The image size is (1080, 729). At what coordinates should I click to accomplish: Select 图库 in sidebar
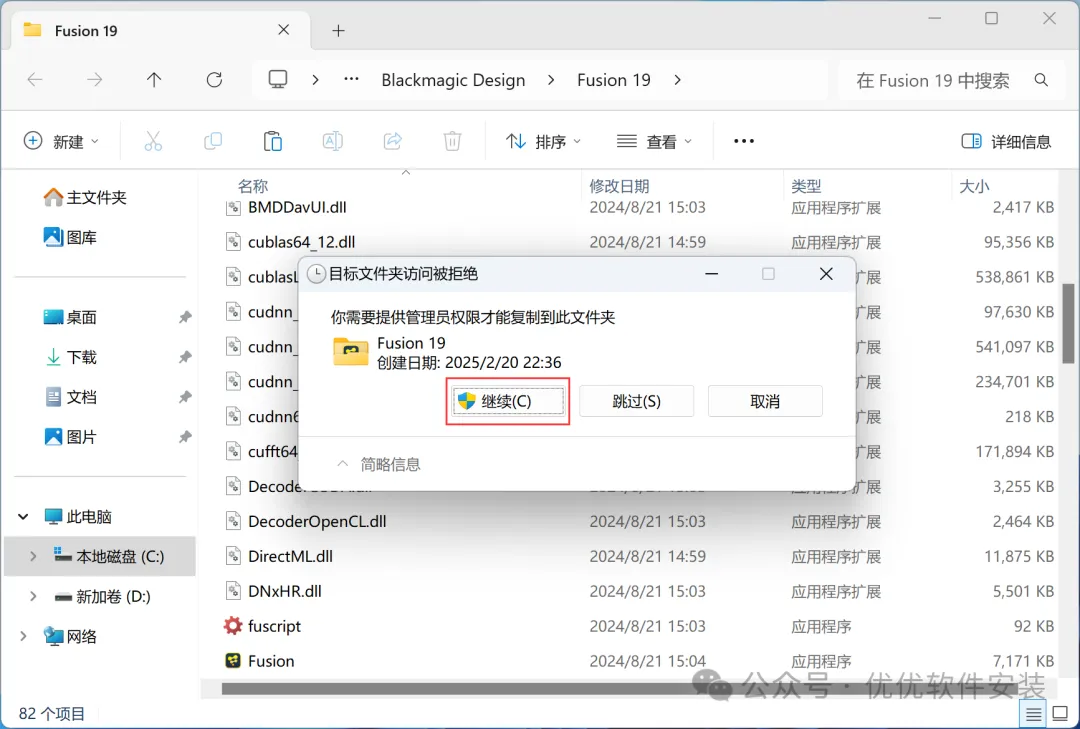[x=70, y=238]
